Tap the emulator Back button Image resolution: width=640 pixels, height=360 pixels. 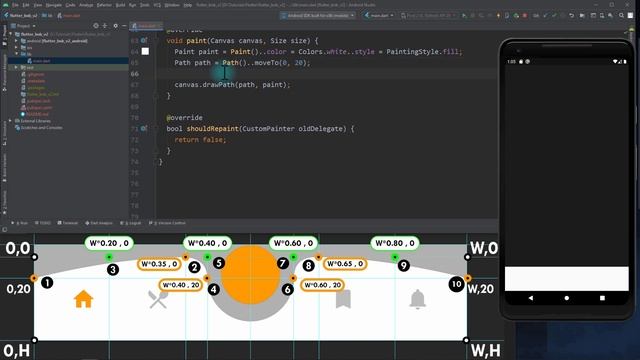point(531,298)
